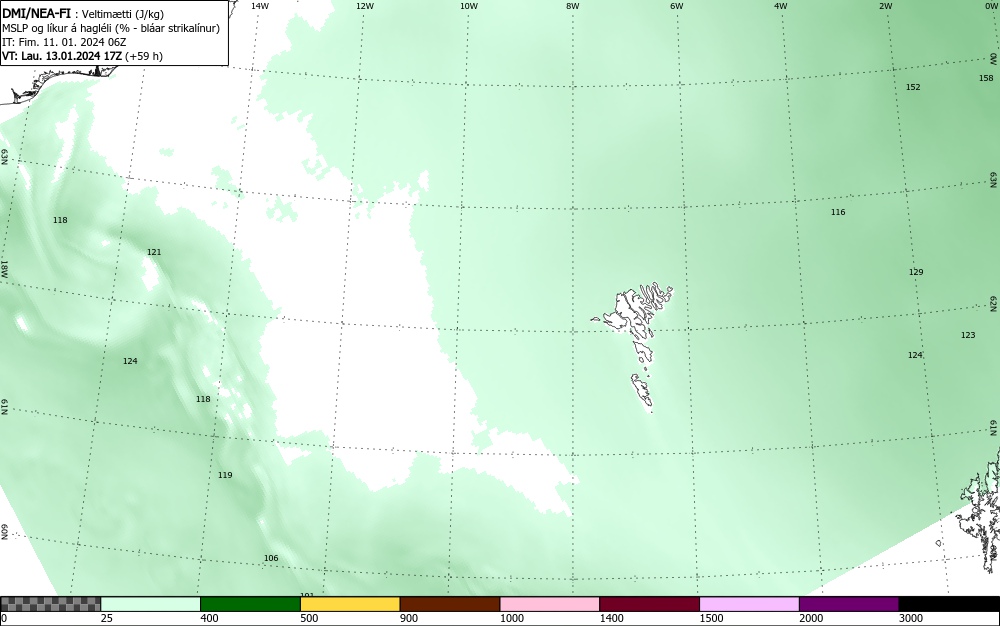Image resolution: width=1000 pixels, height=626 pixels.
Task: Click the legend tick label "400"
Action: tap(209, 618)
